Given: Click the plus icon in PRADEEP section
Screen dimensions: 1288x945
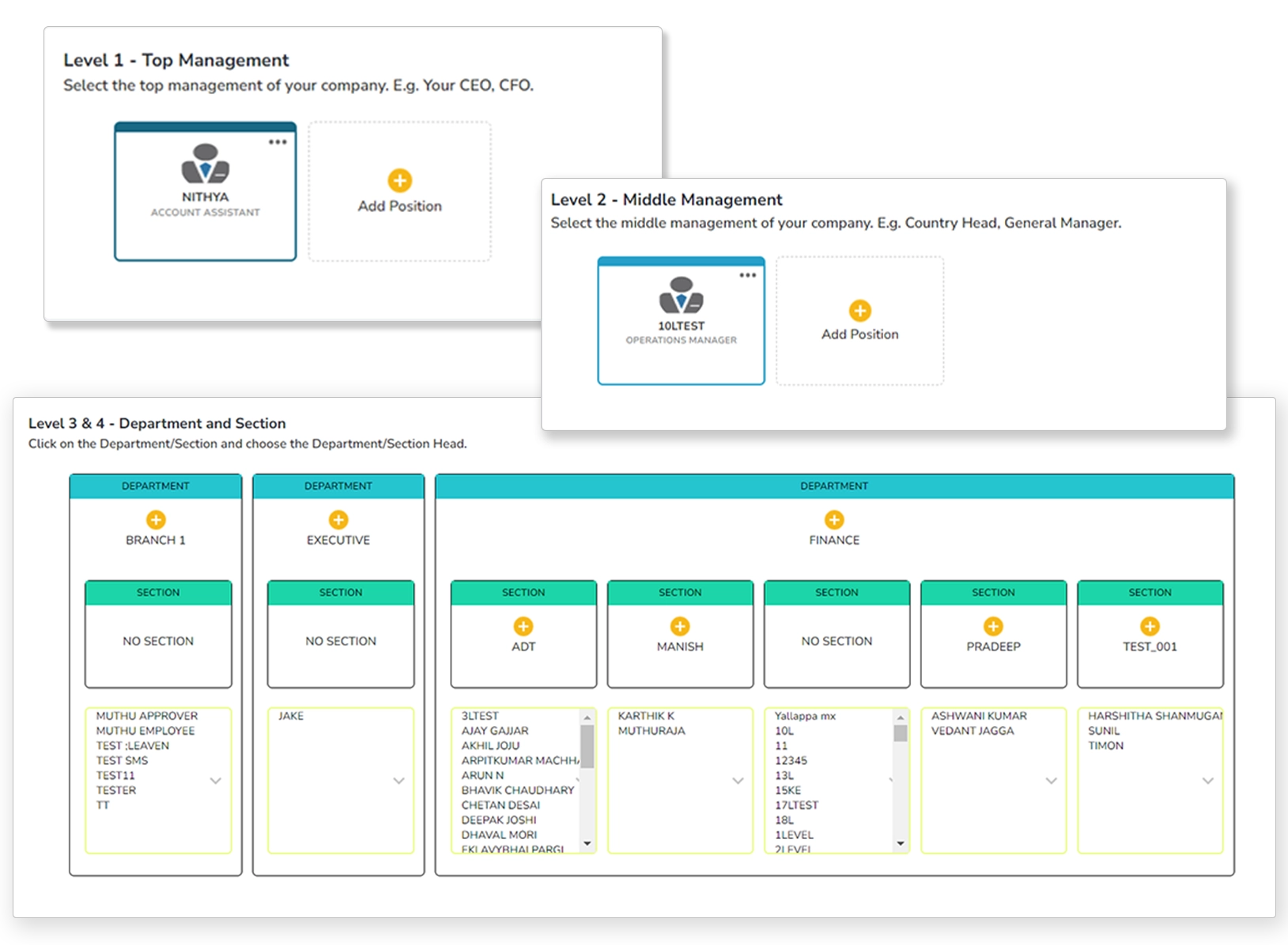Looking at the screenshot, I should (x=993, y=626).
